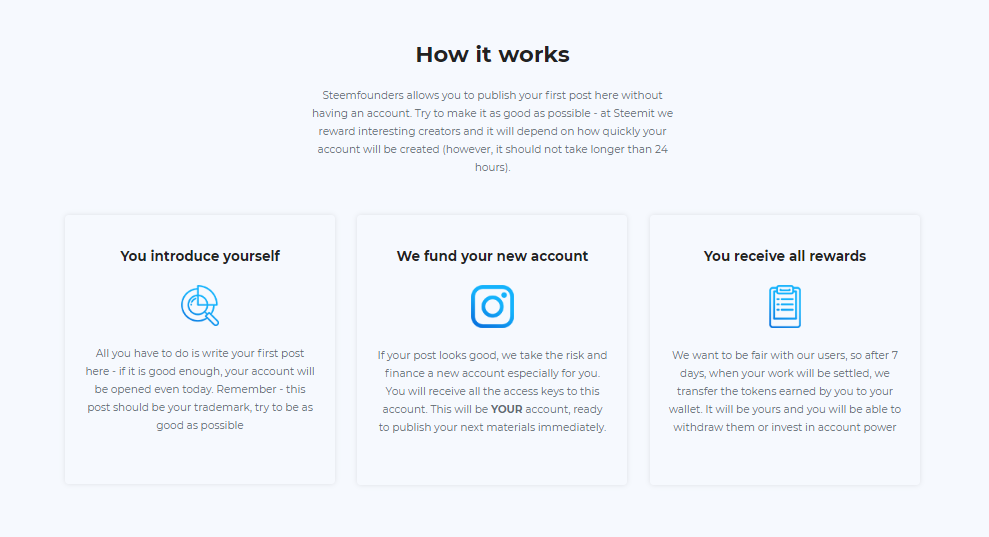Image resolution: width=989 pixels, height=537 pixels.
Task: Click the 'good as possible' closing line
Action: pos(200,425)
